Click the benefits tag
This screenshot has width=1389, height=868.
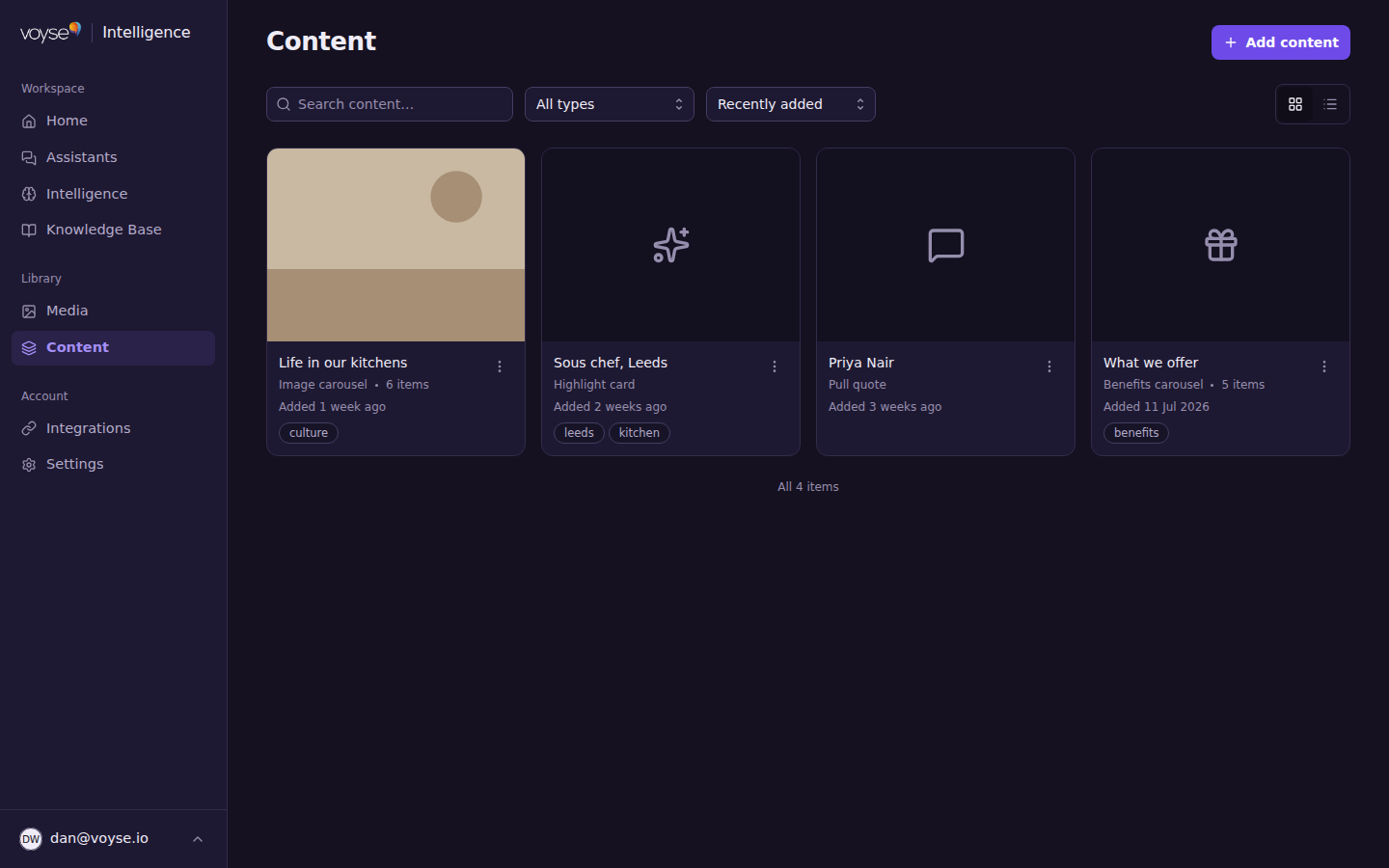[1136, 433]
